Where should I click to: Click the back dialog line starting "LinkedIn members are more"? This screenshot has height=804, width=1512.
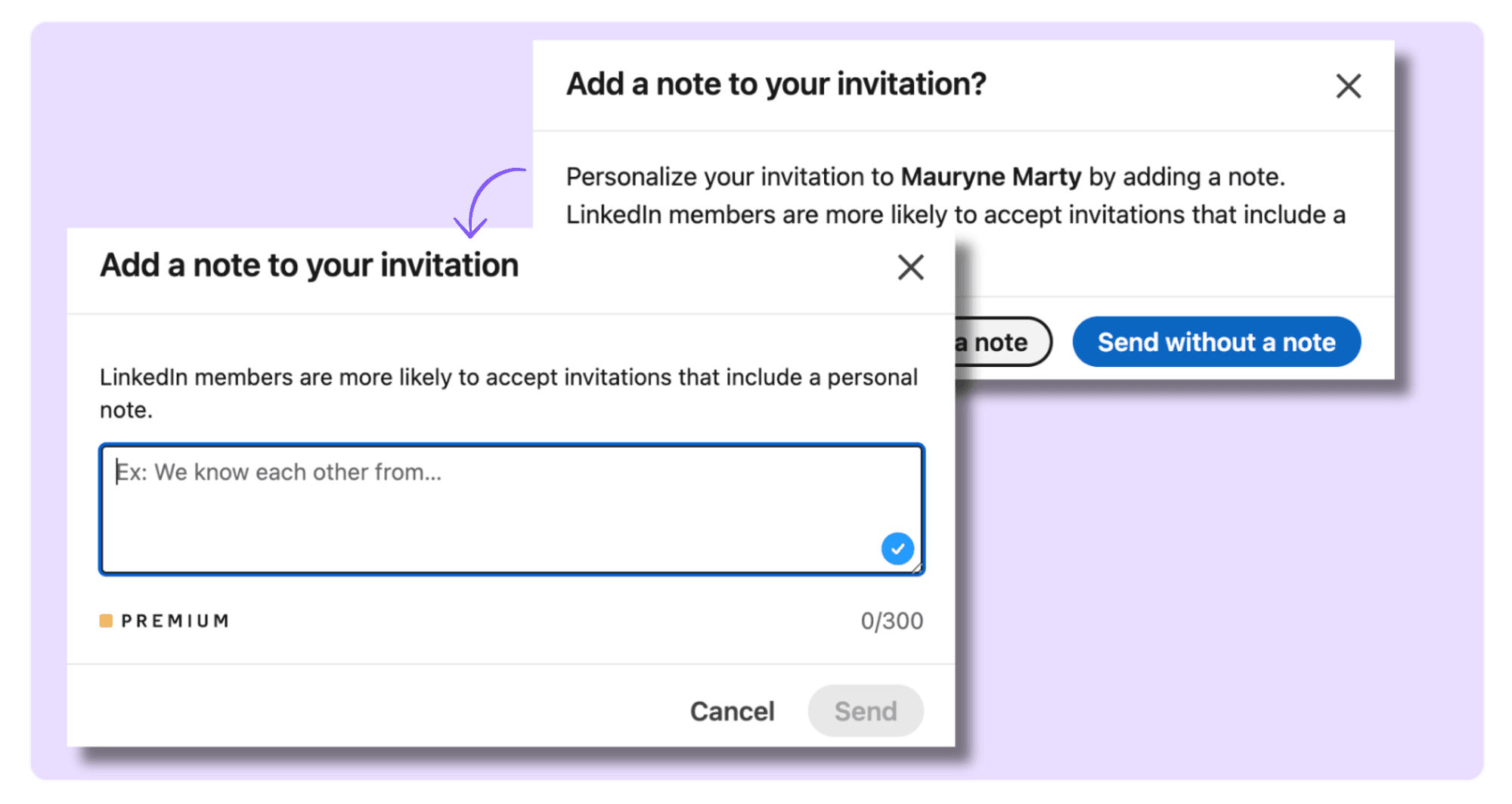[956, 215]
